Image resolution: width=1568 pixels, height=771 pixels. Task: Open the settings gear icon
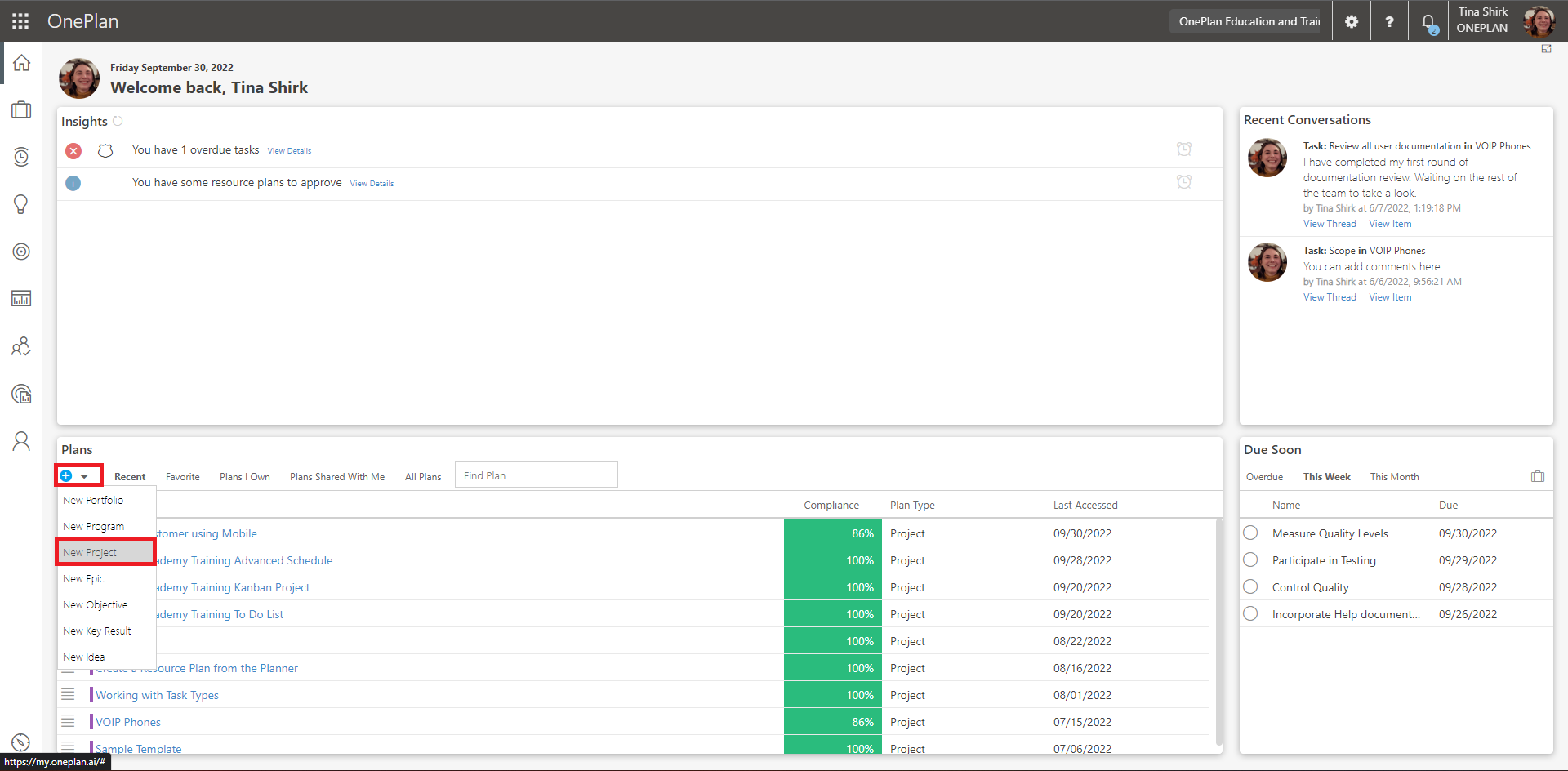click(1352, 21)
